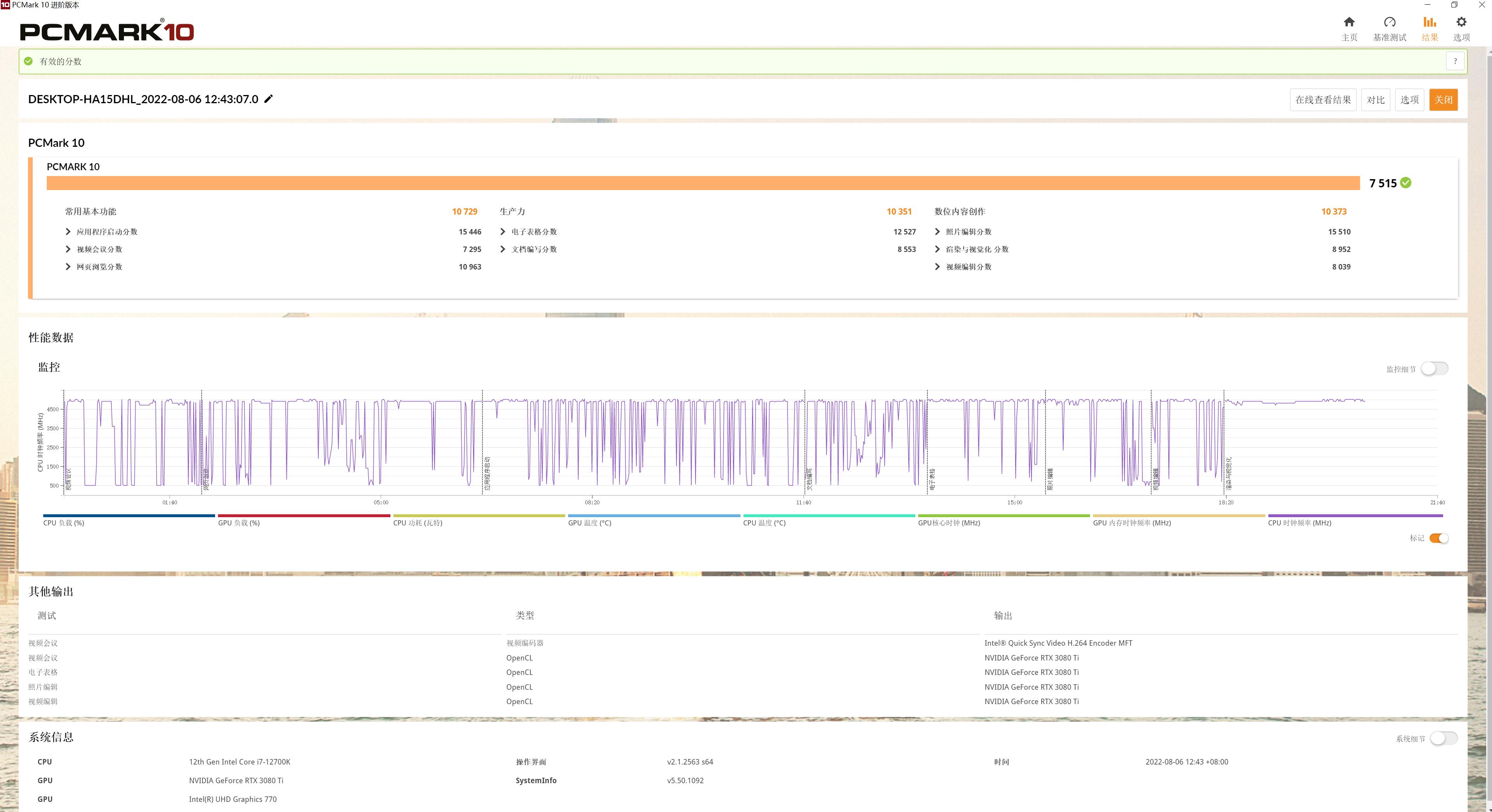The image size is (1492, 812).
Task: Open the Options (选项) gear icon
Action: (1461, 23)
